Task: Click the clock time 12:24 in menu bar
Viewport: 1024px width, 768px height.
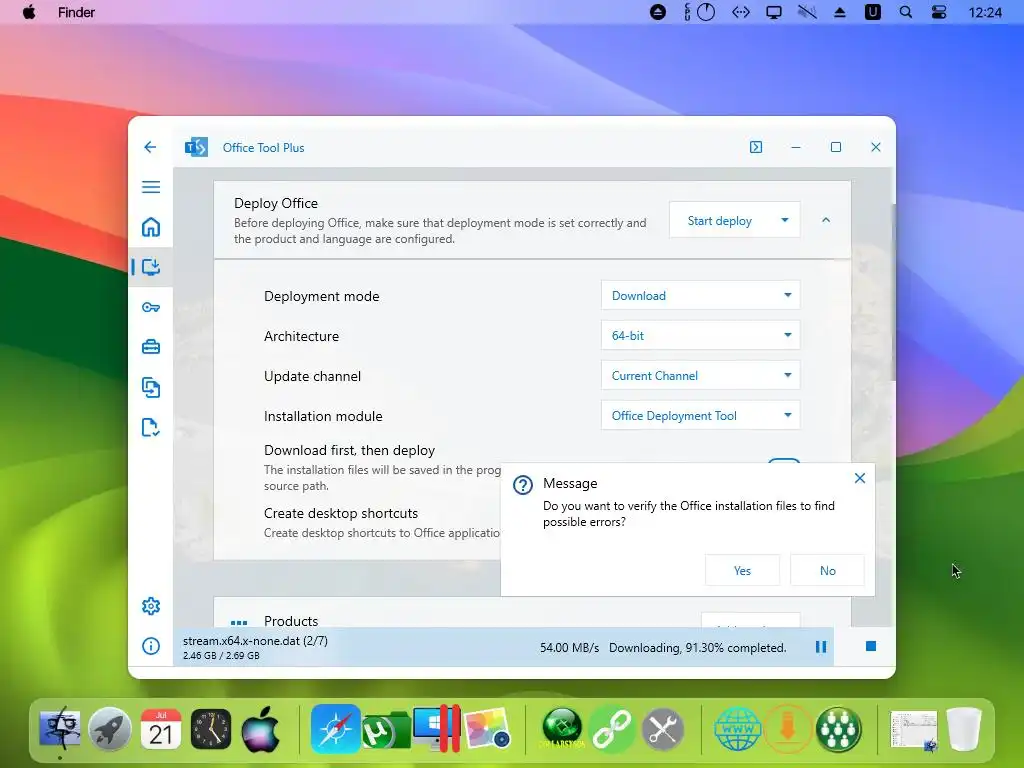Action: [x=985, y=12]
